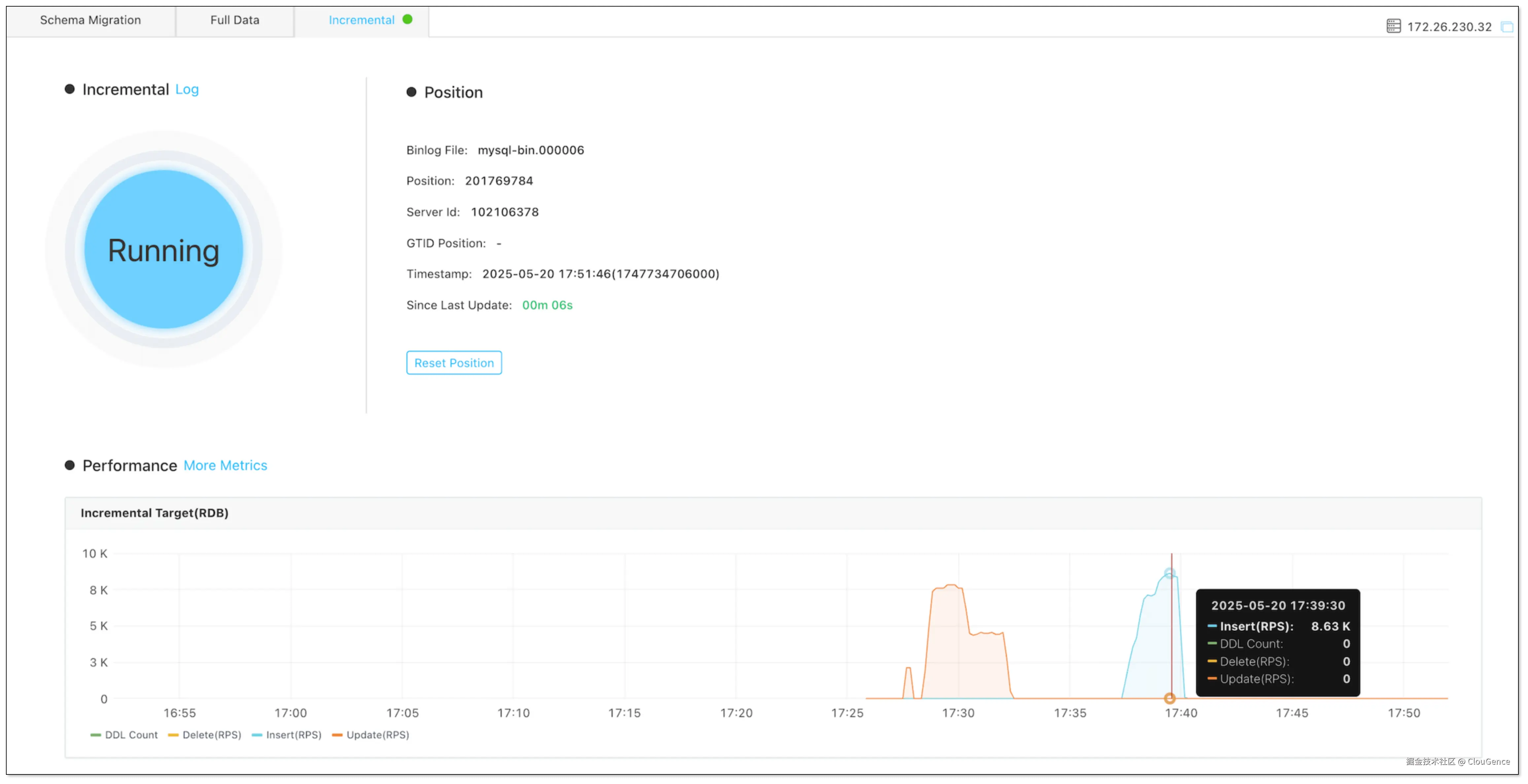Toggle DDL Count legend series

(124, 735)
